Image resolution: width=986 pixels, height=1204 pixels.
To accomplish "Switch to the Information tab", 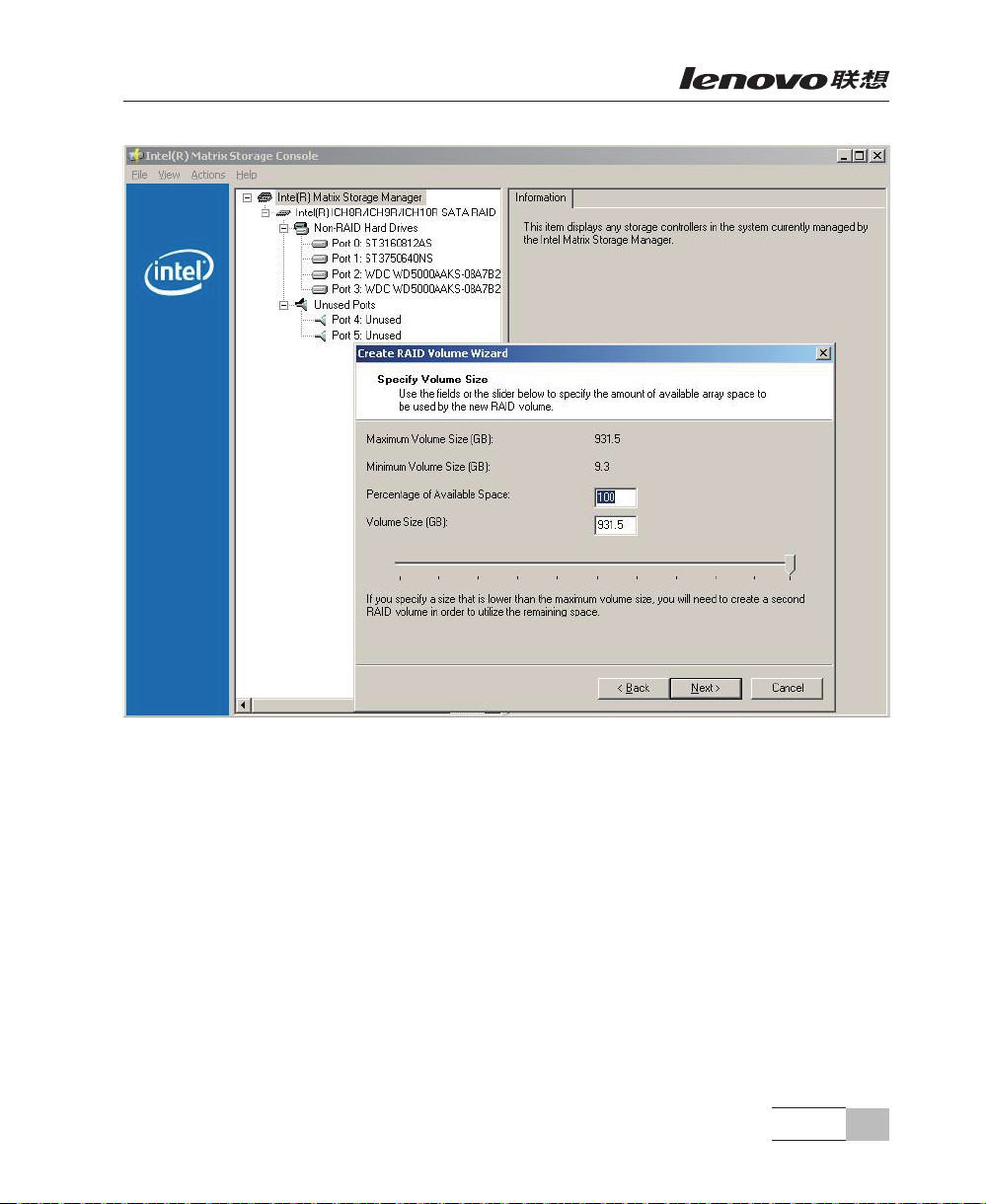I will (x=541, y=197).
